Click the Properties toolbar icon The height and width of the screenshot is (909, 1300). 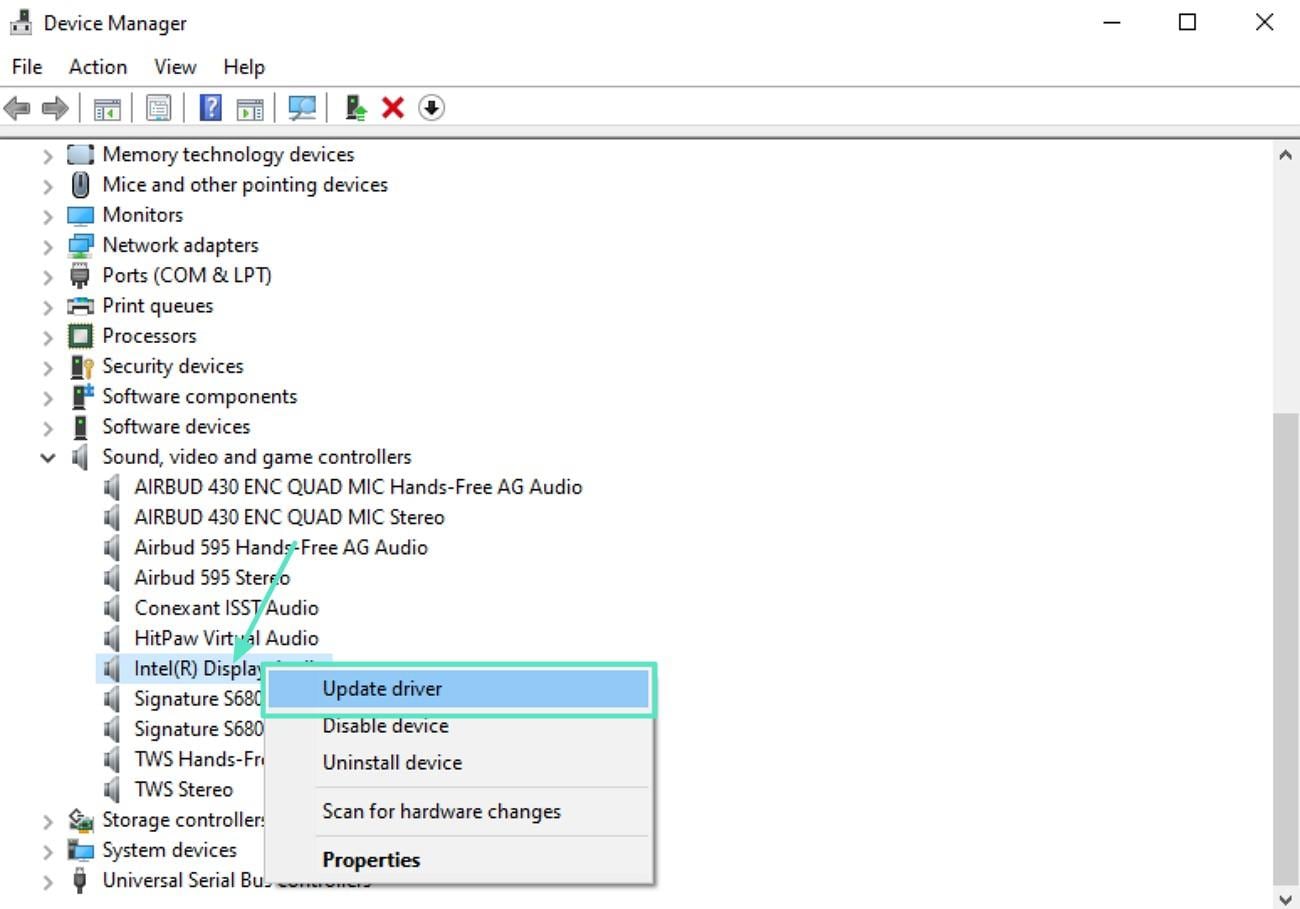tap(158, 108)
